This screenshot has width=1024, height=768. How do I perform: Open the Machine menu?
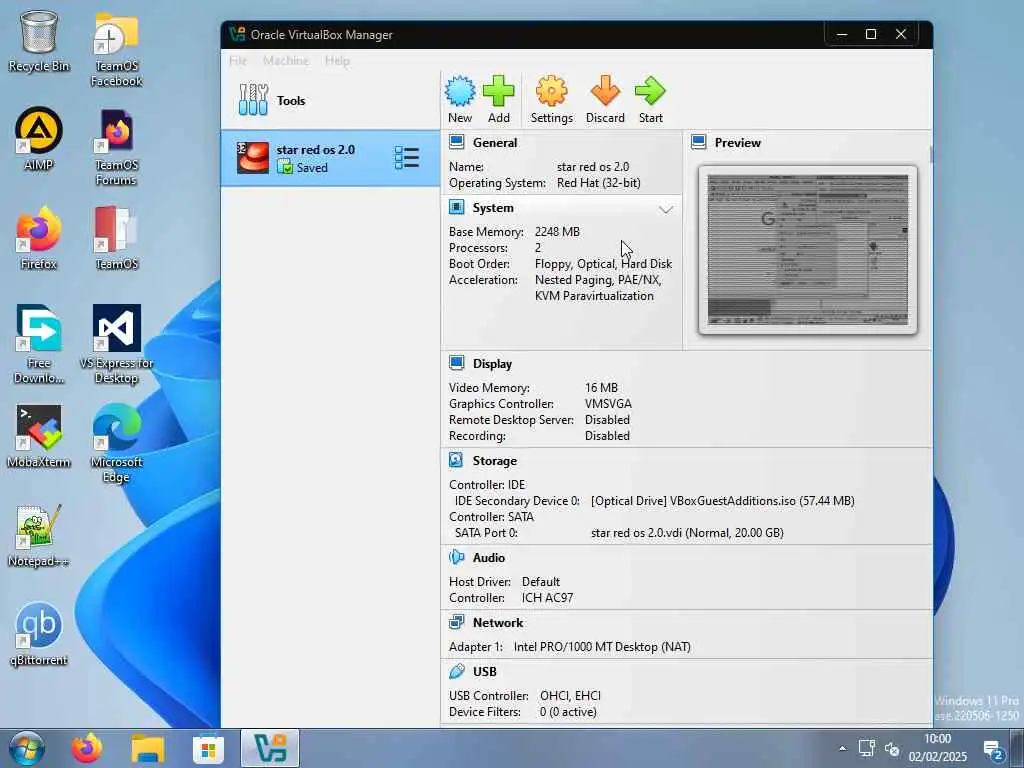(286, 61)
